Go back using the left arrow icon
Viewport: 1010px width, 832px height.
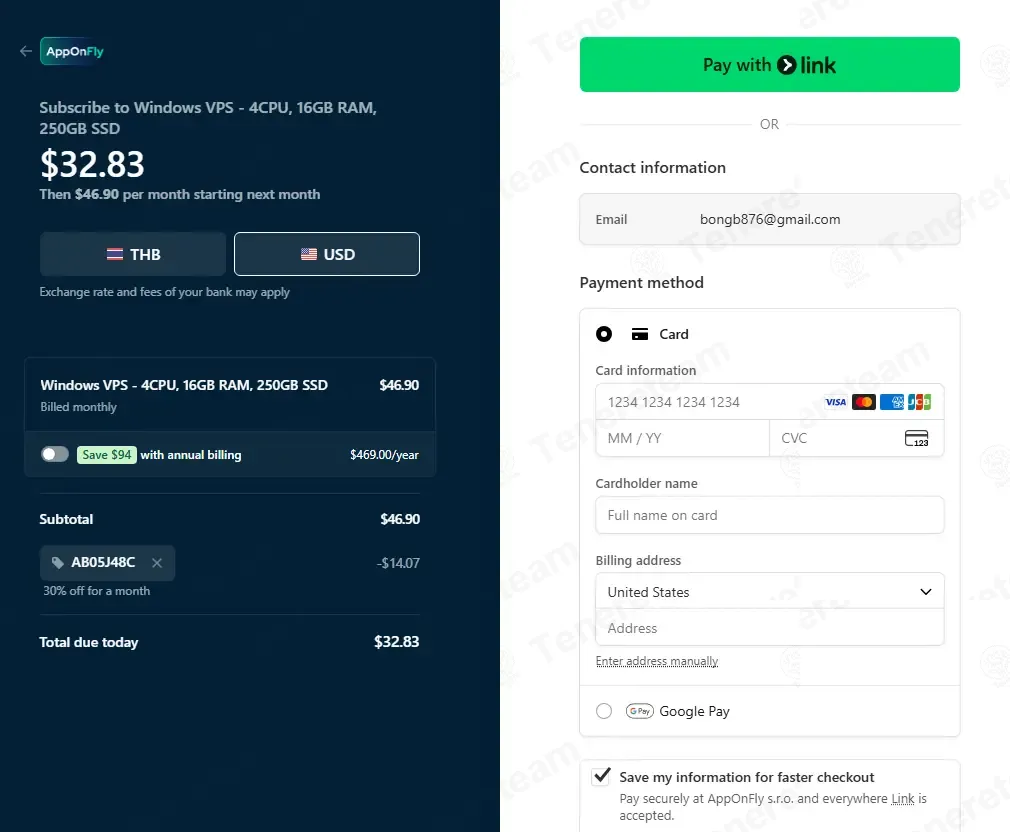tap(26, 52)
